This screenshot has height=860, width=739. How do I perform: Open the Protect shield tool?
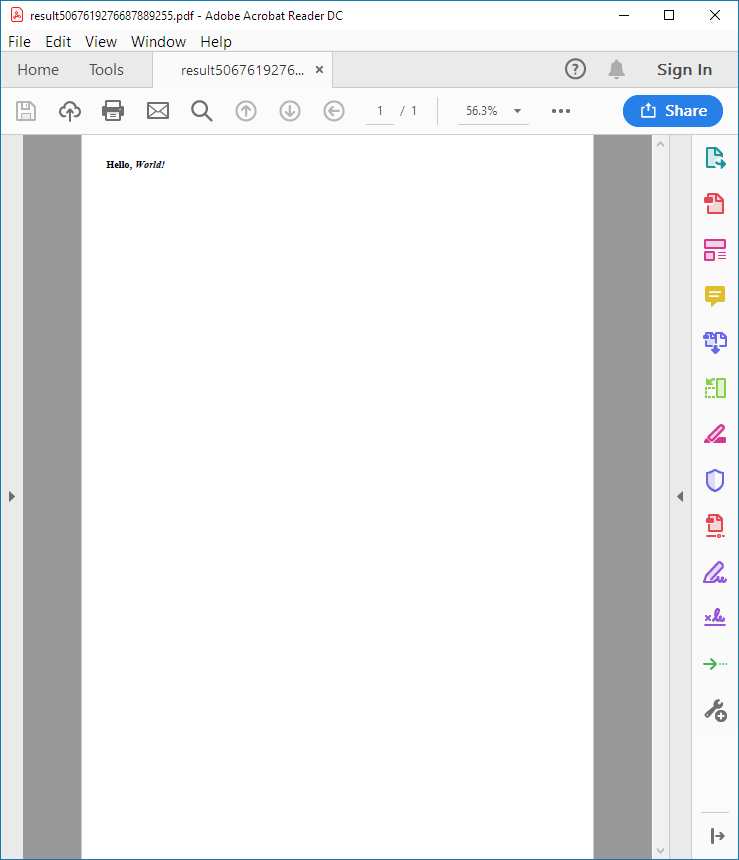click(x=715, y=481)
